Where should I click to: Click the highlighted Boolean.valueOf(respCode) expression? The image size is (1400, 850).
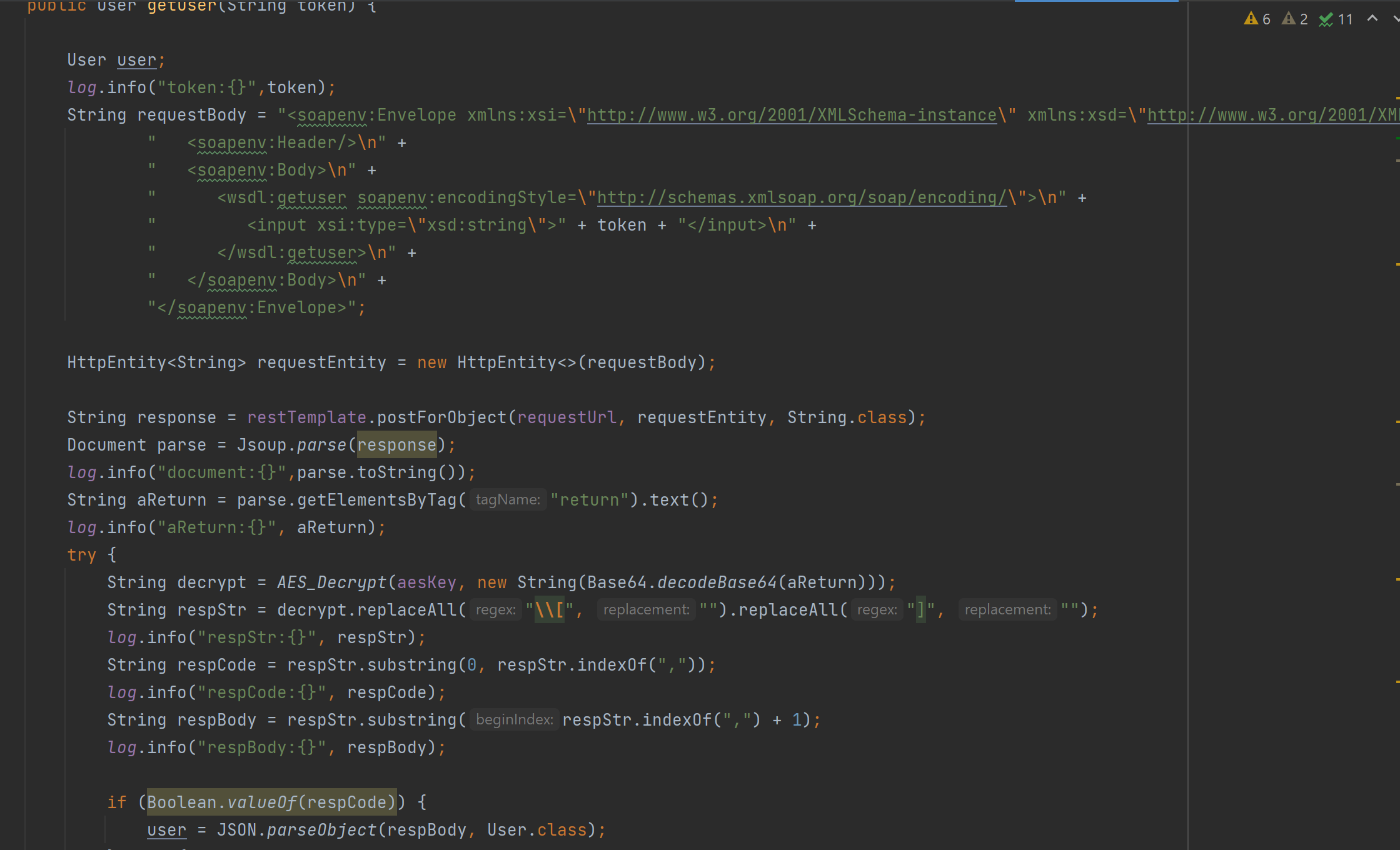(x=272, y=802)
